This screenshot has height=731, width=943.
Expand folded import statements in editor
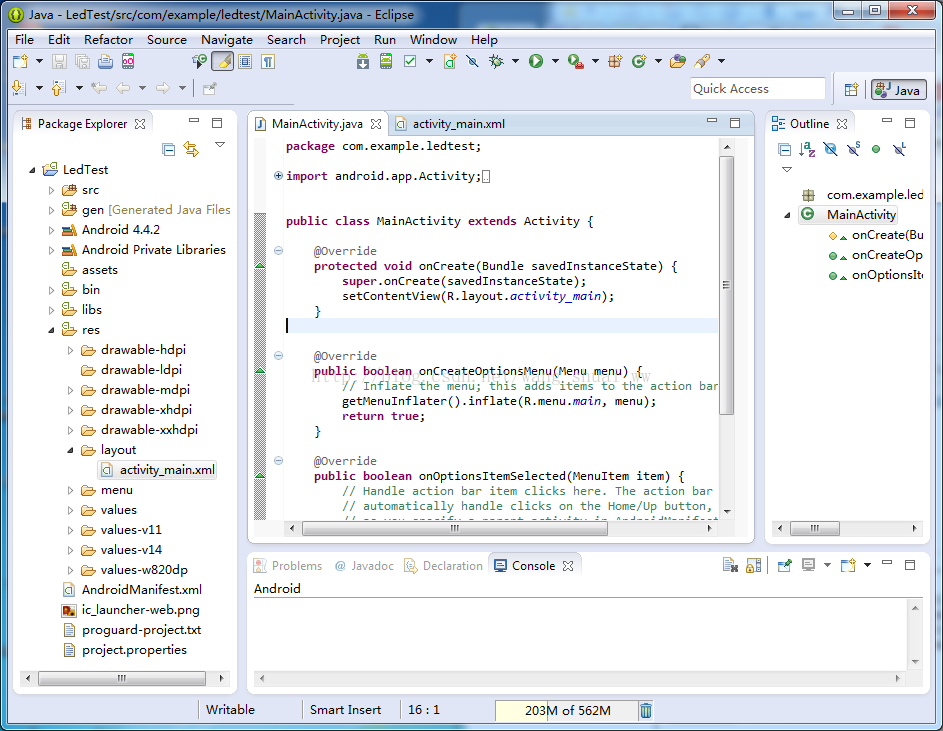[278, 176]
